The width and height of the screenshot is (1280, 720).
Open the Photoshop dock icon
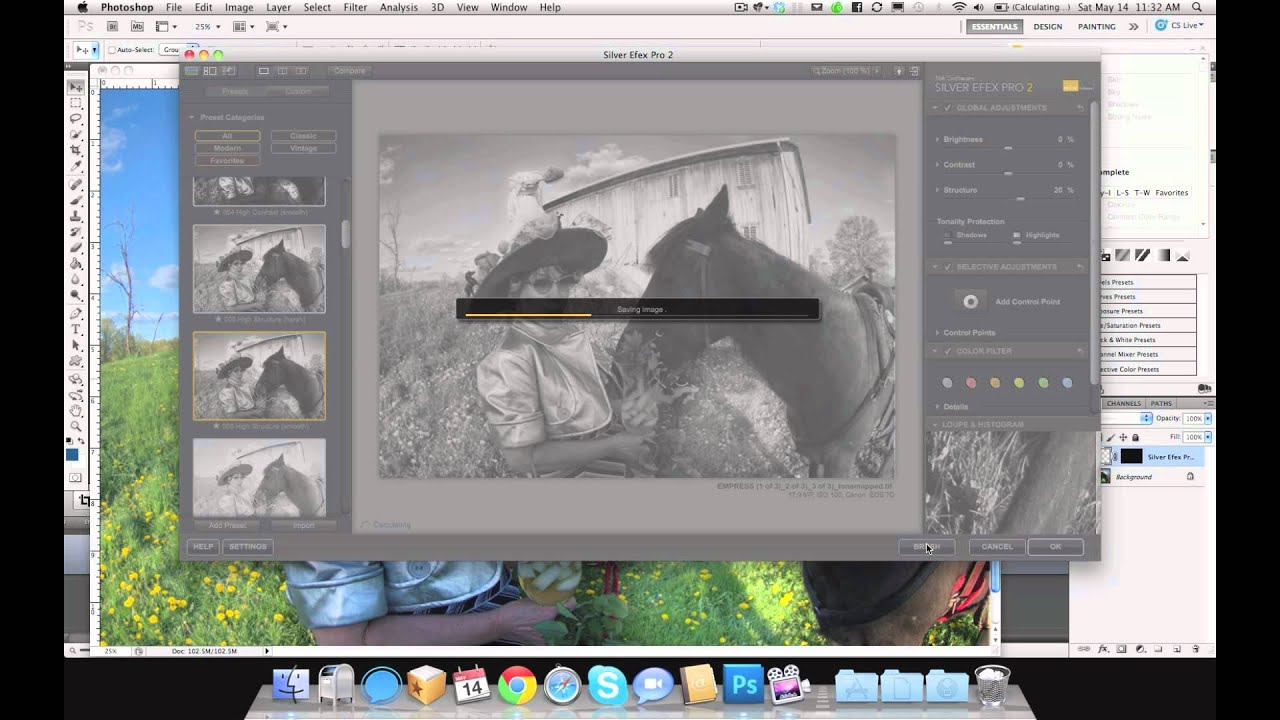(x=742, y=685)
